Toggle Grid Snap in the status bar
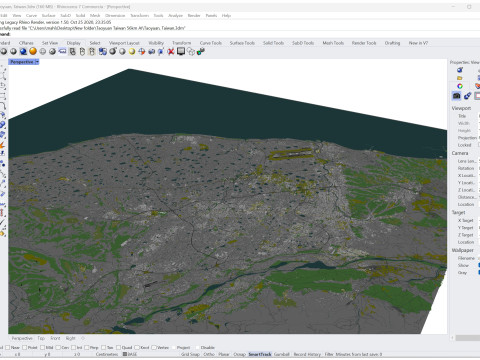Viewport: 480px width, 360px height. 190,354
